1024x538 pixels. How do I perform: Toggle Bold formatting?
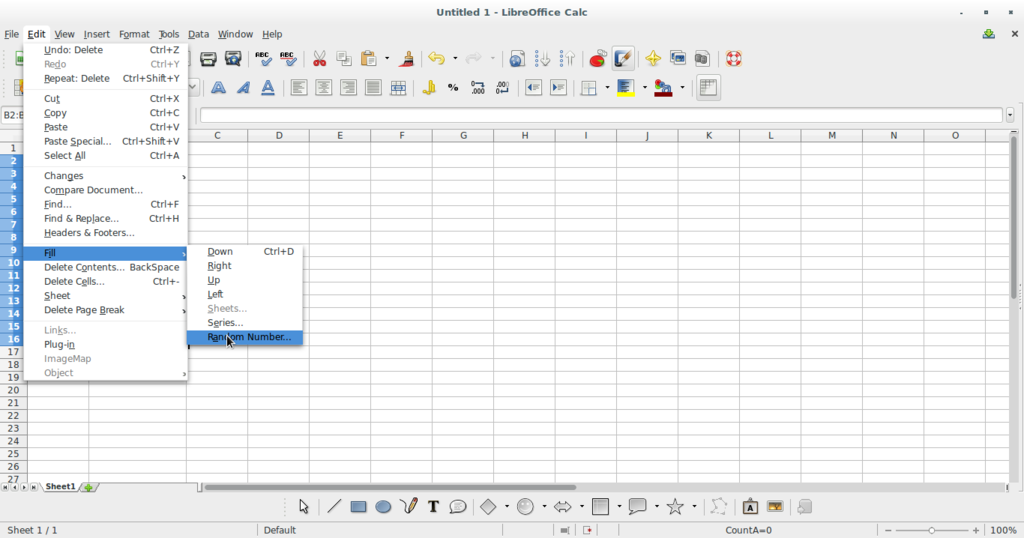click(x=218, y=87)
